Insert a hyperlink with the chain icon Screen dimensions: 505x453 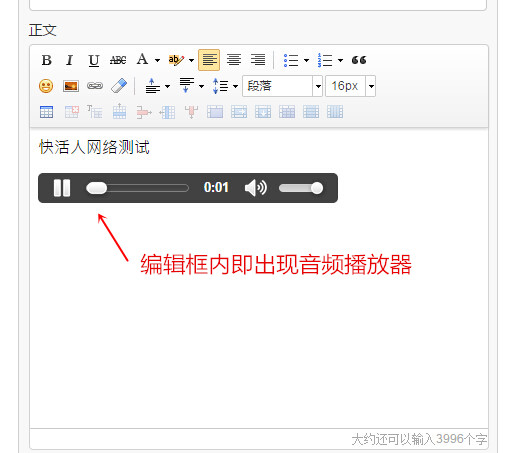(95, 86)
